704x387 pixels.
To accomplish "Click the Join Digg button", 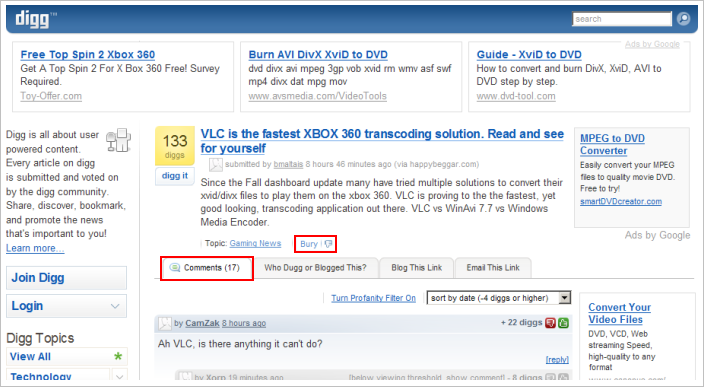I will [x=66, y=278].
